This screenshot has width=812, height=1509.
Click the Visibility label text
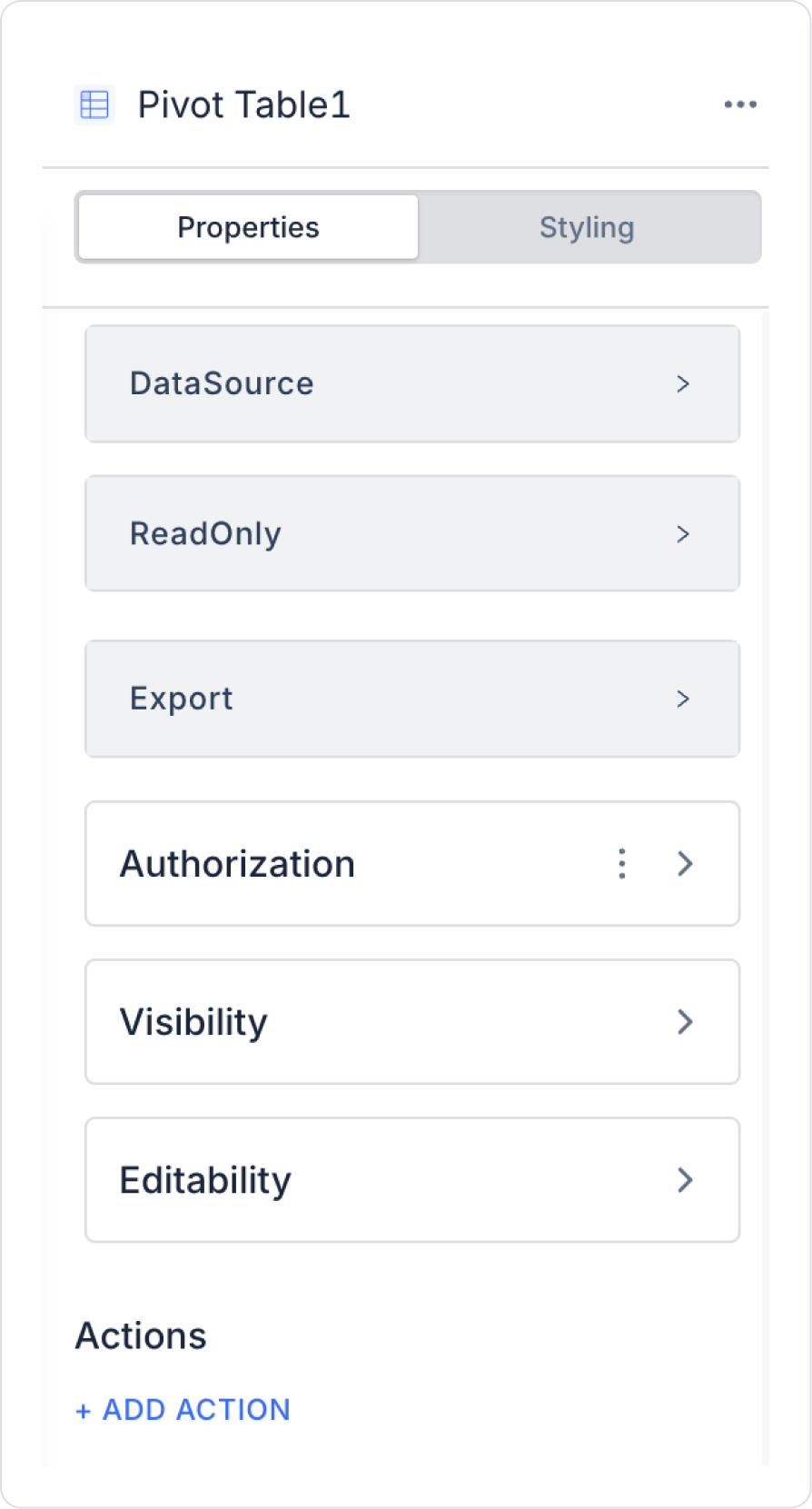tap(193, 1022)
